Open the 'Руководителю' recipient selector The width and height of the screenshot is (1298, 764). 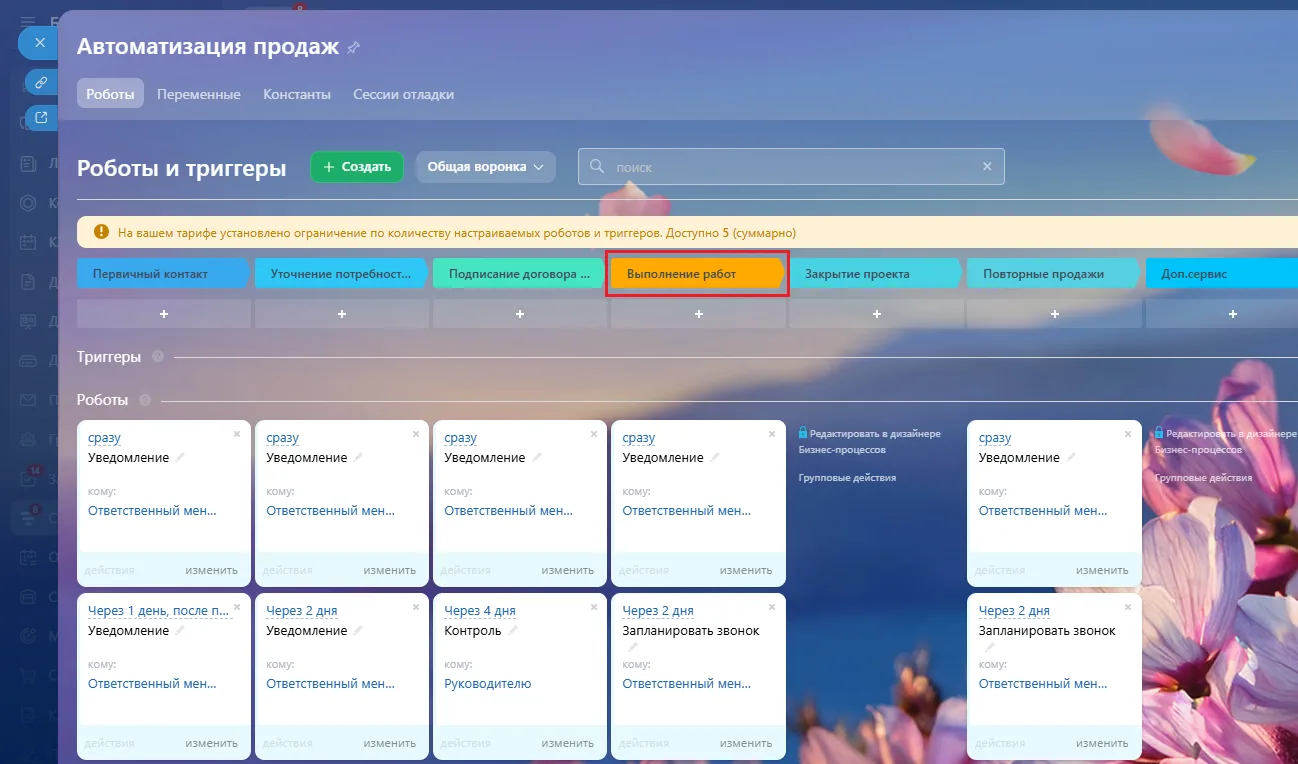(488, 684)
